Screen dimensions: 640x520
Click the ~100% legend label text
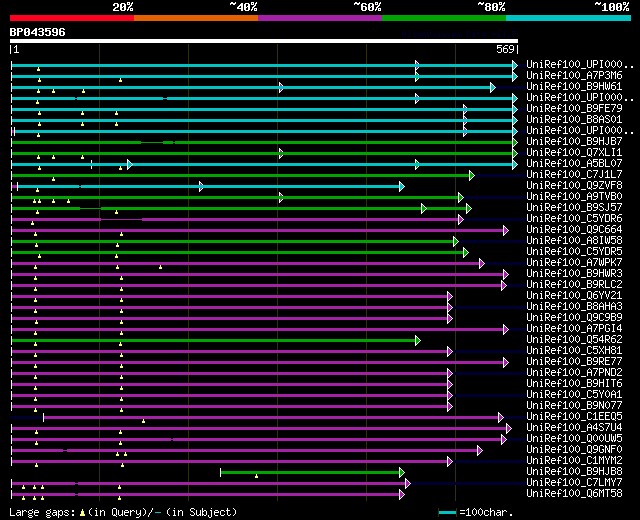click(x=611, y=7)
